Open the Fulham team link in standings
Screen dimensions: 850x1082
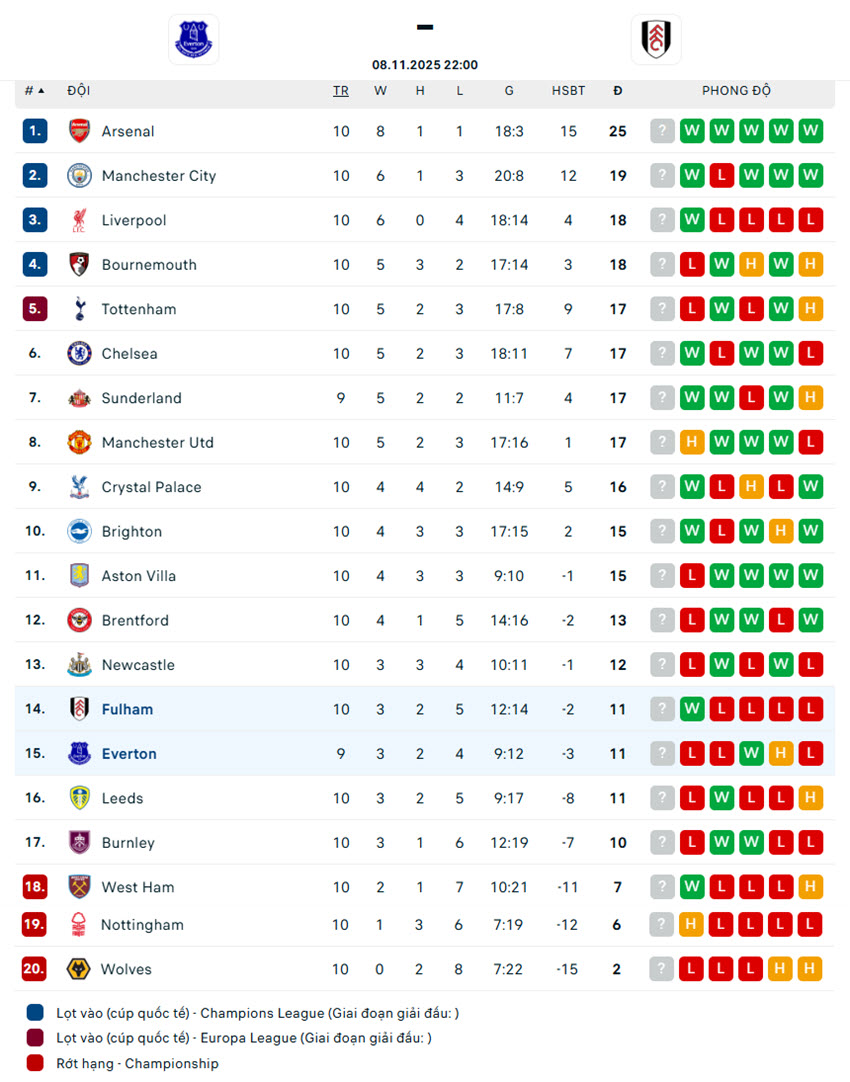tap(127, 709)
